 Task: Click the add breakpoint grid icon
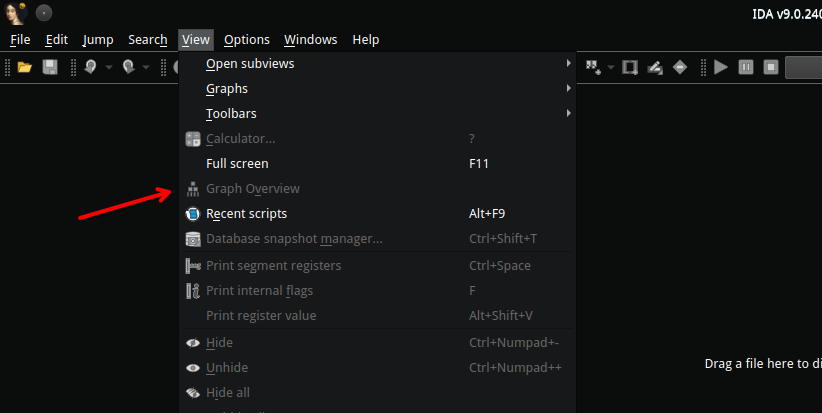coord(593,67)
